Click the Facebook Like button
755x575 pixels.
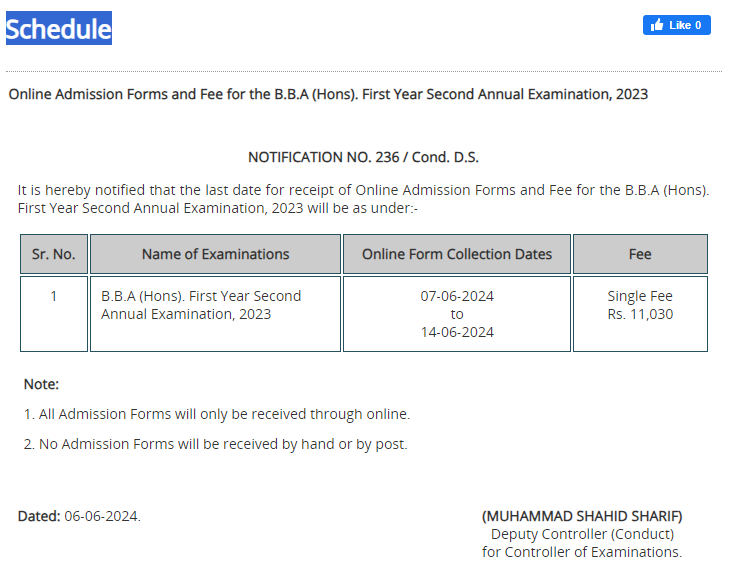pos(677,25)
